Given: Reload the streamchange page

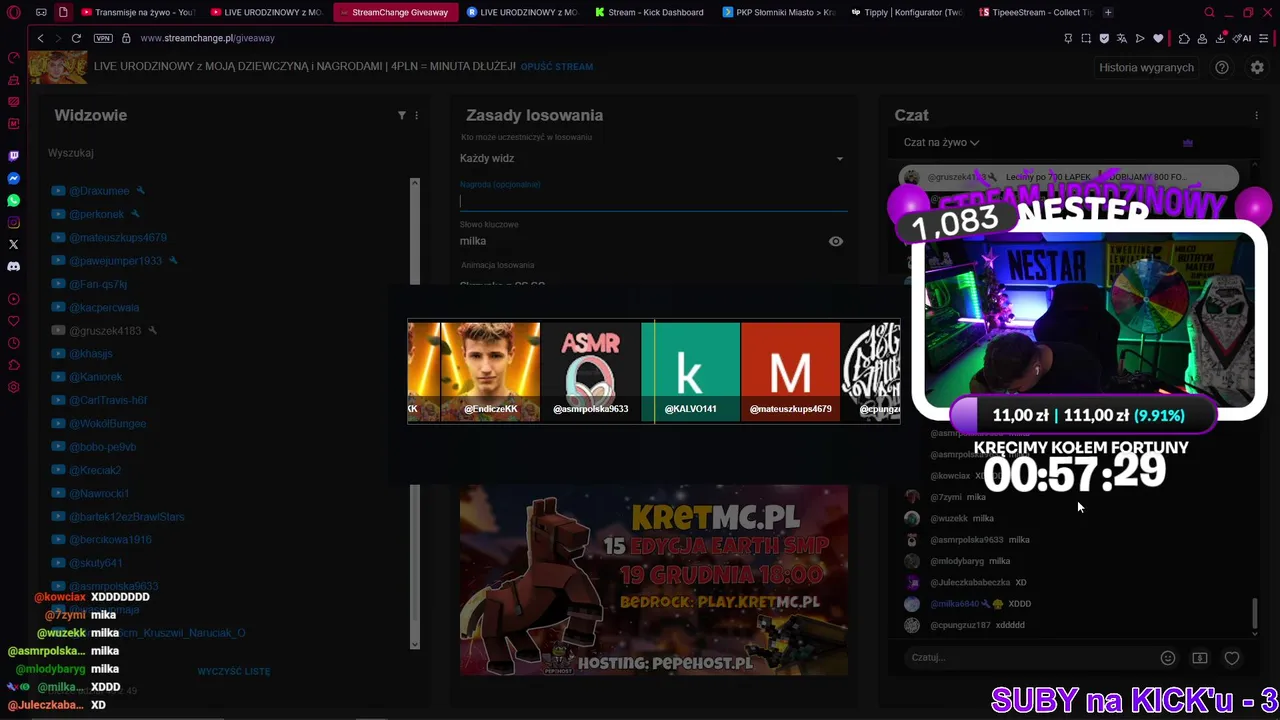Looking at the screenshot, I should [76, 38].
